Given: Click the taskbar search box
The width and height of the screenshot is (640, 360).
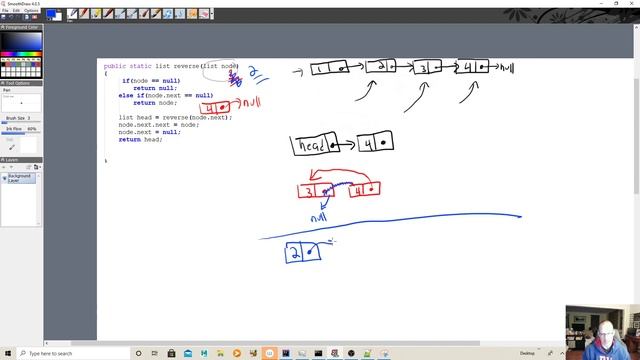Looking at the screenshot, I should coord(73,353).
